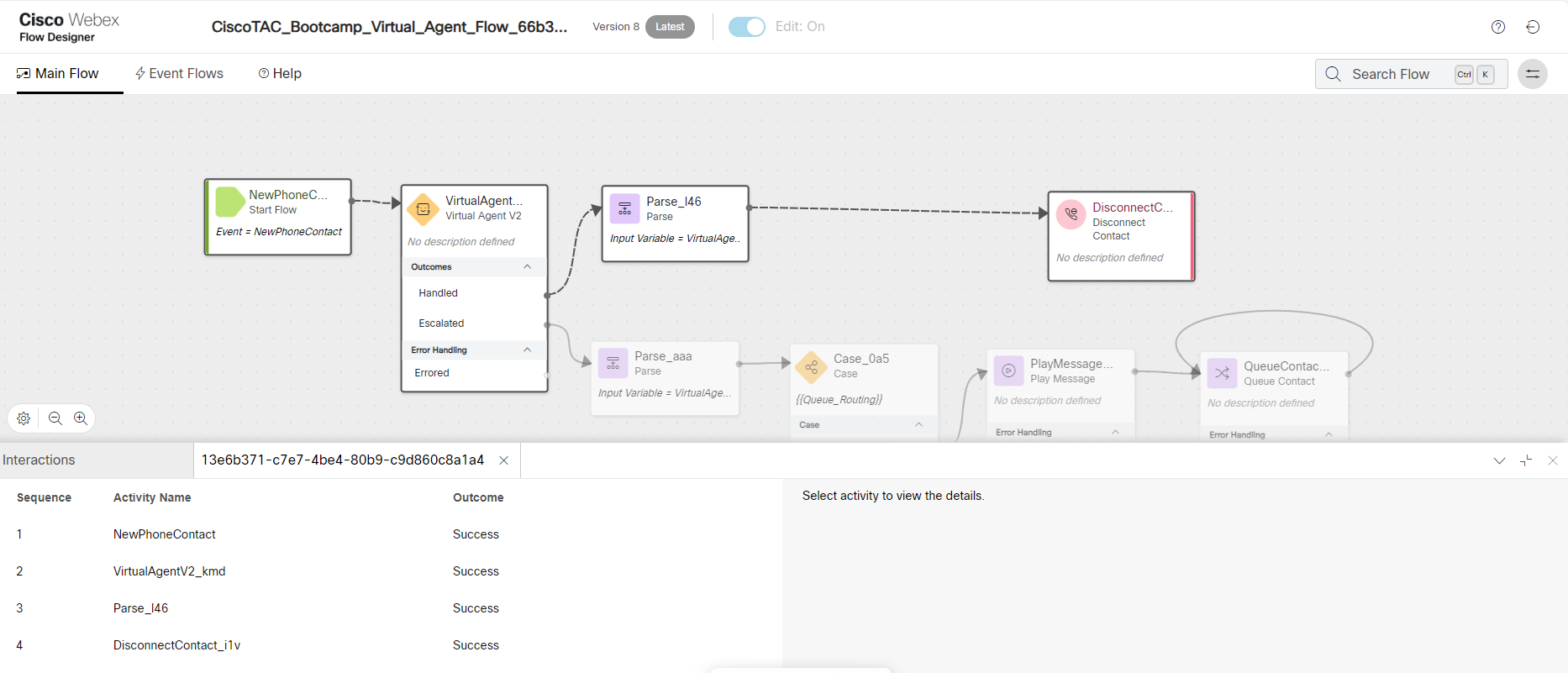Click the {{Queue_Routing}} expression in Case node

coord(839,400)
